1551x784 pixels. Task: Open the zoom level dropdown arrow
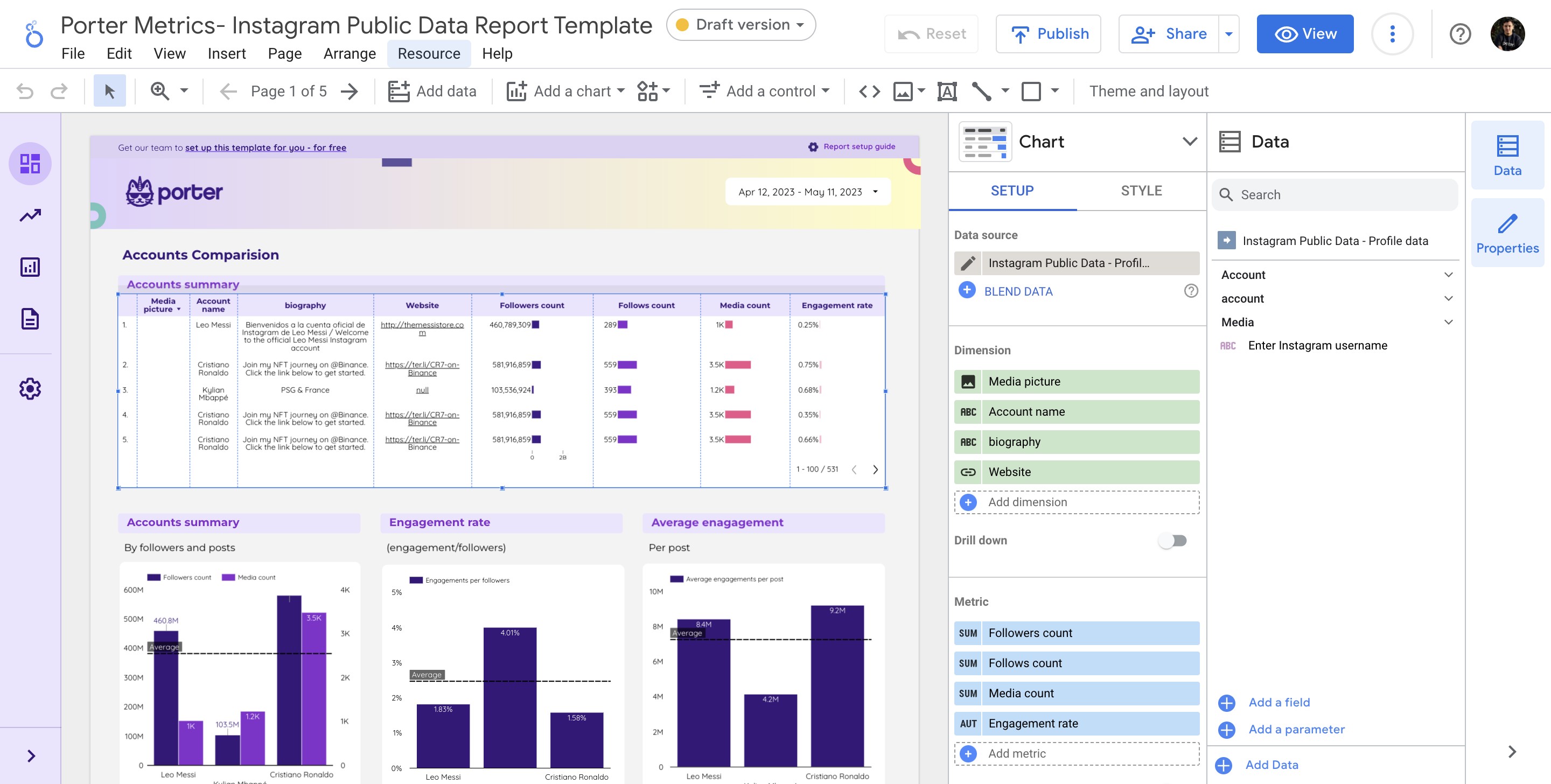(184, 91)
